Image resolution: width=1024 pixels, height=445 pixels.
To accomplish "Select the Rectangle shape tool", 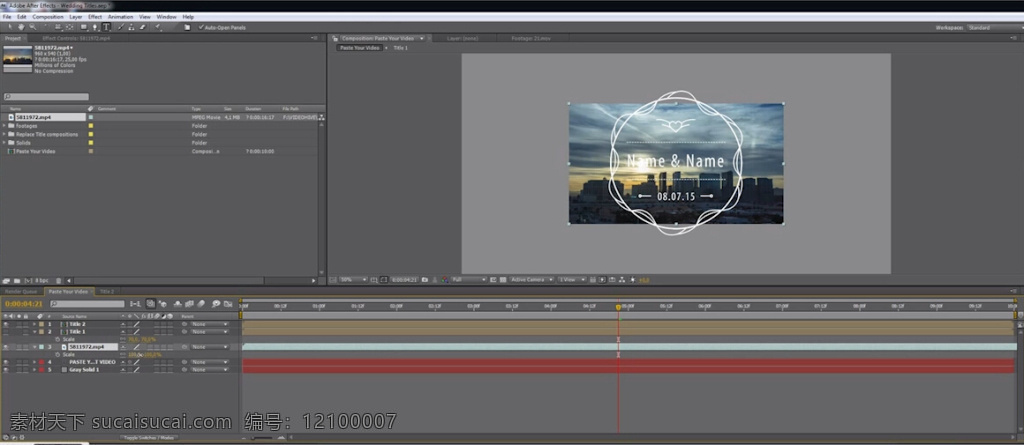I will (84, 27).
